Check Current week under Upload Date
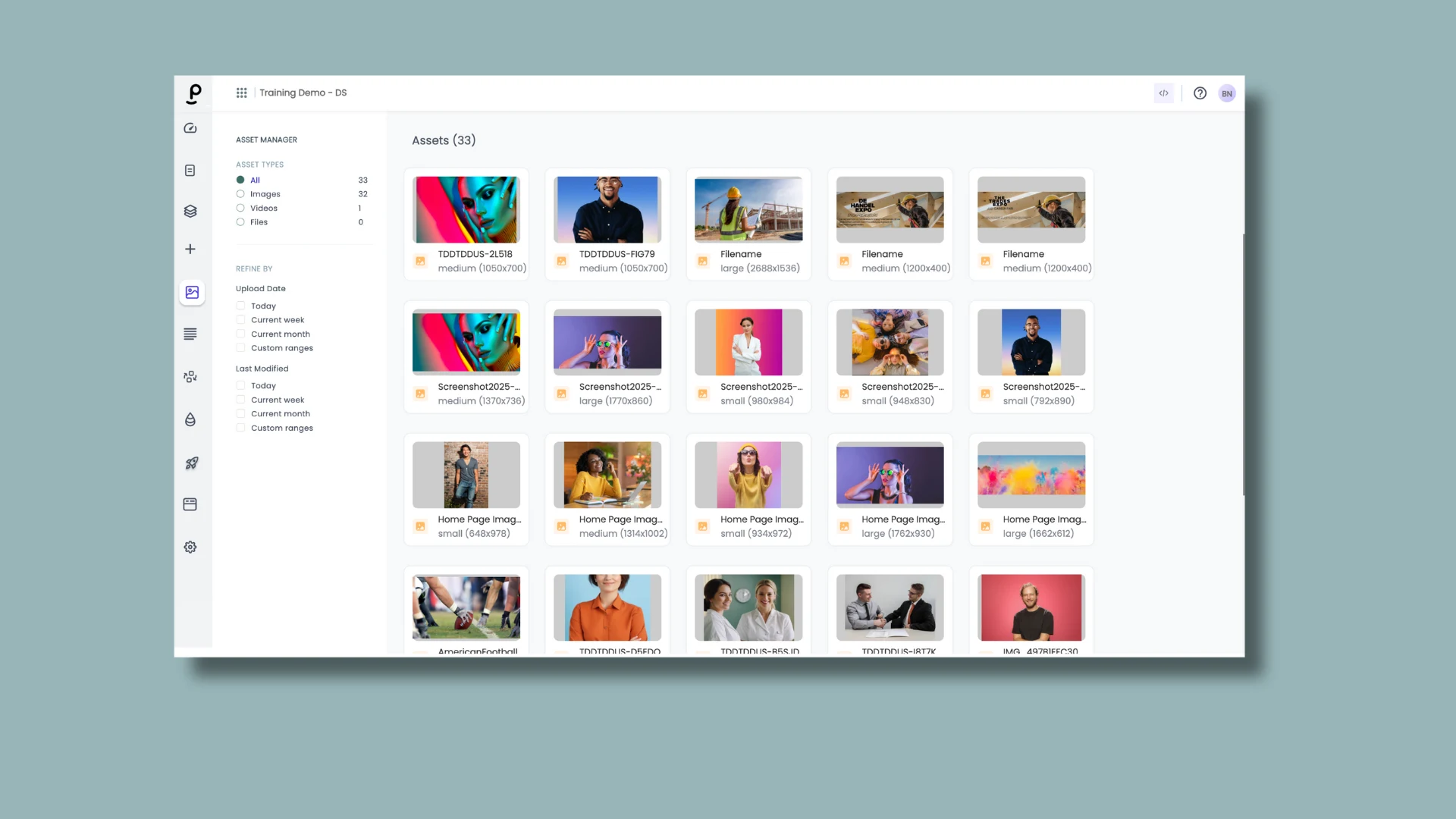Screen dimensions: 1456x819 tap(240, 320)
